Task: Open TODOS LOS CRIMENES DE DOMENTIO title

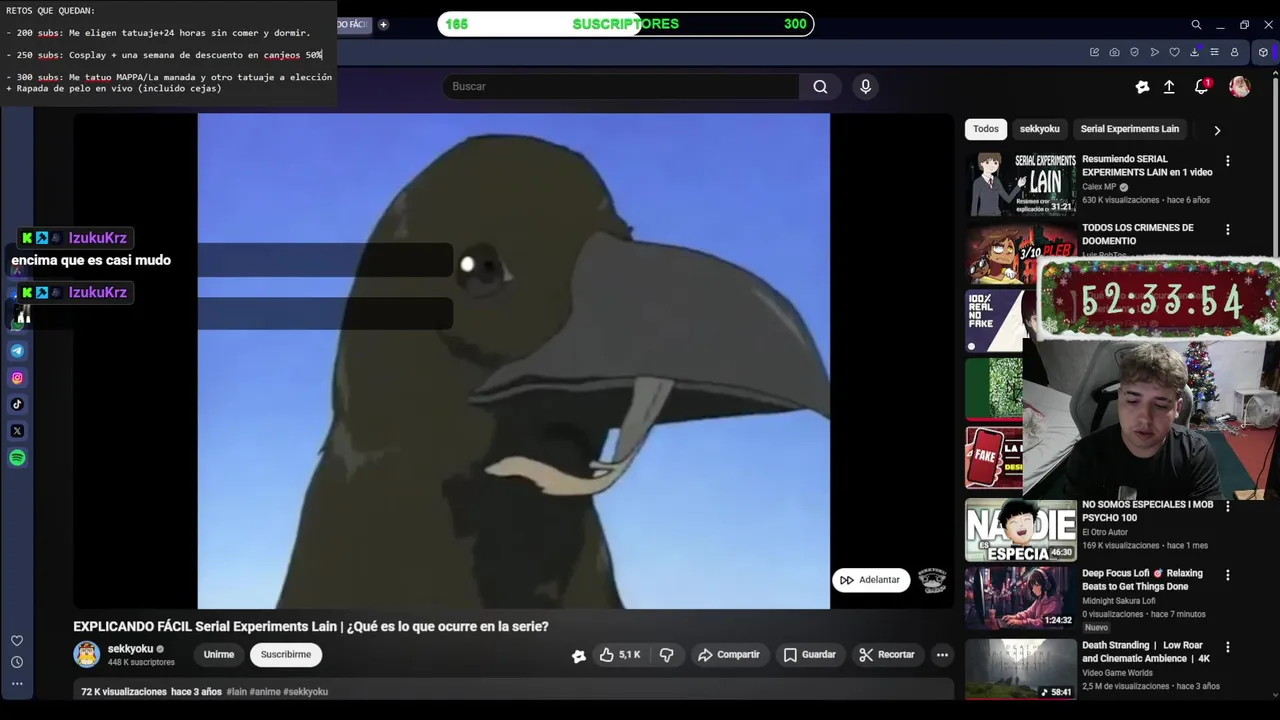Action: pos(1137,234)
